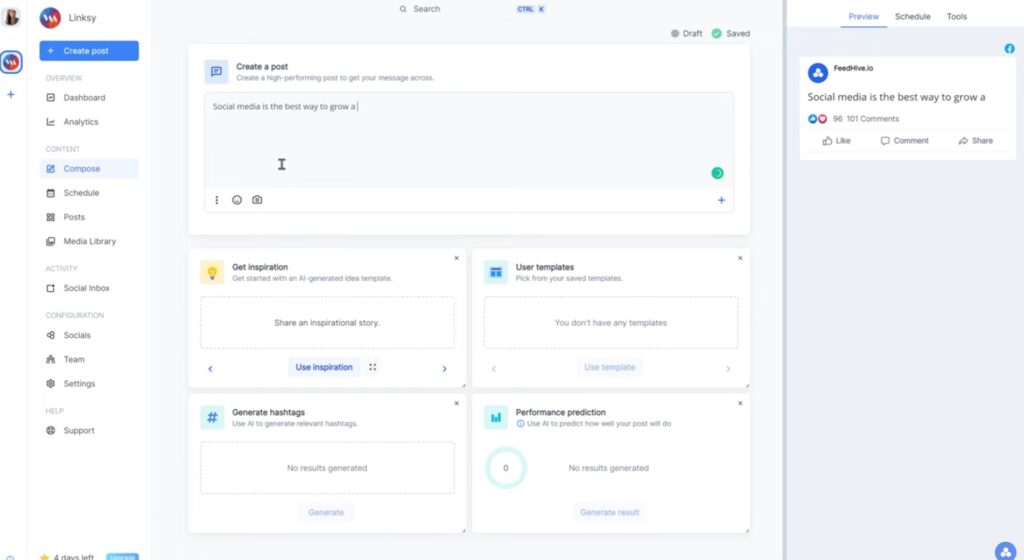Viewport: 1024px width, 560px height.
Task: Click the Create post button
Action: 89,51
